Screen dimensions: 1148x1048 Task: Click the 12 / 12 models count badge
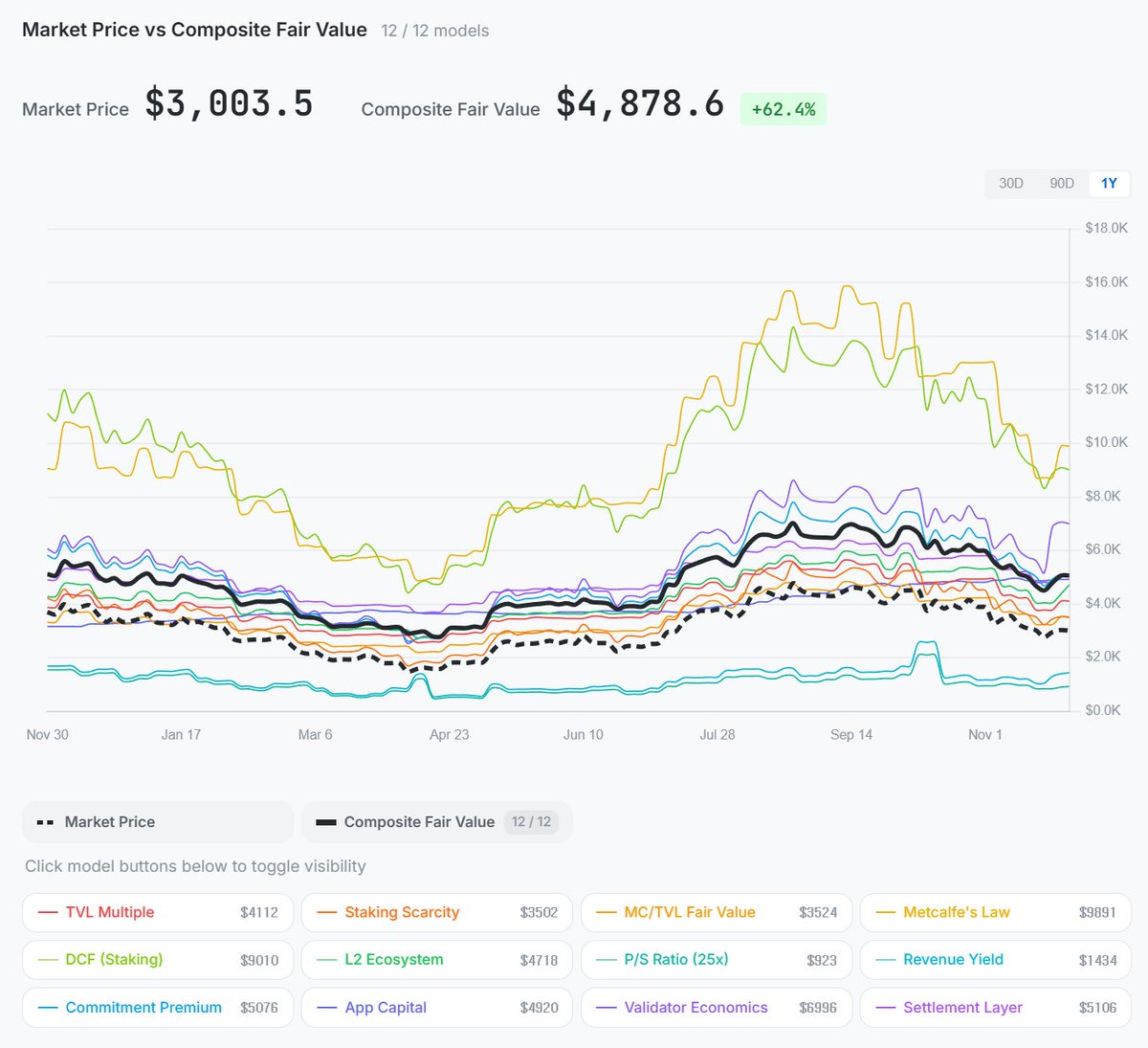(x=531, y=822)
